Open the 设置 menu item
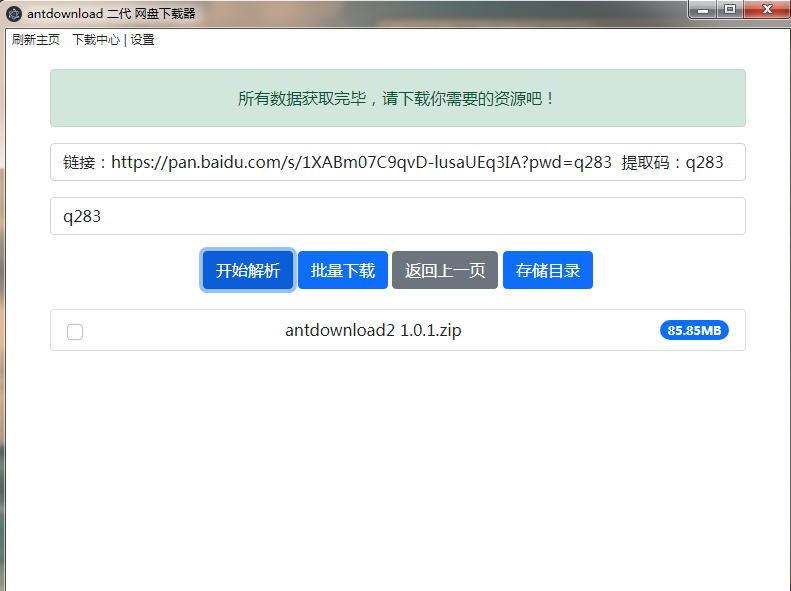 (142, 40)
